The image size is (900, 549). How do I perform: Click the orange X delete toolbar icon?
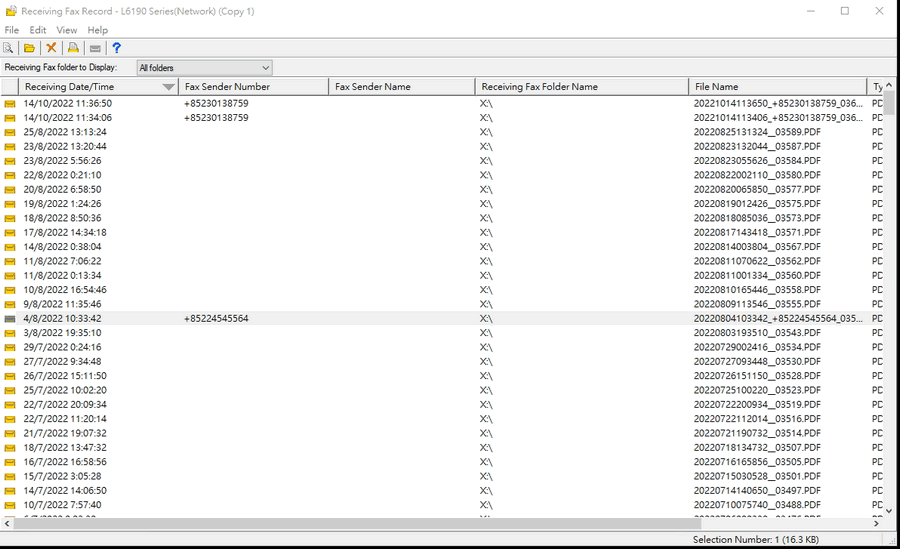(x=51, y=48)
